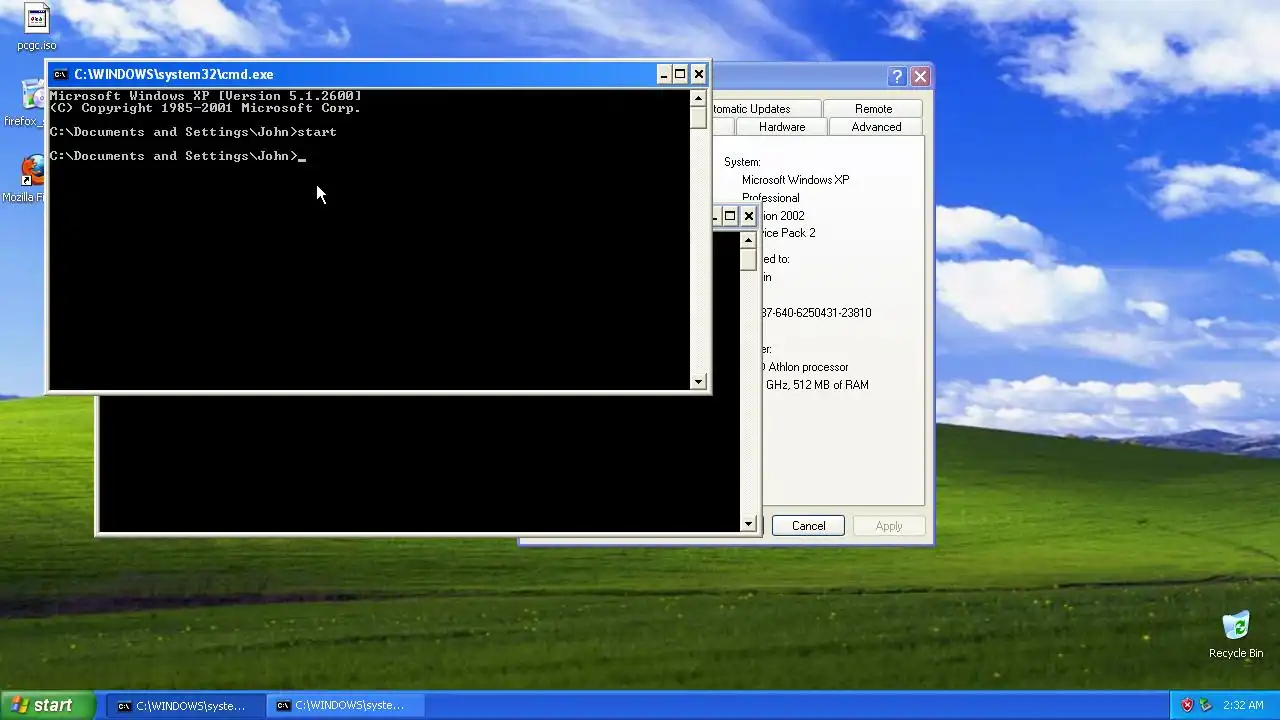The image size is (1280, 720).
Task: Click the '512 MB of RAM' text
Action: pyautogui.click(x=830, y=385)
